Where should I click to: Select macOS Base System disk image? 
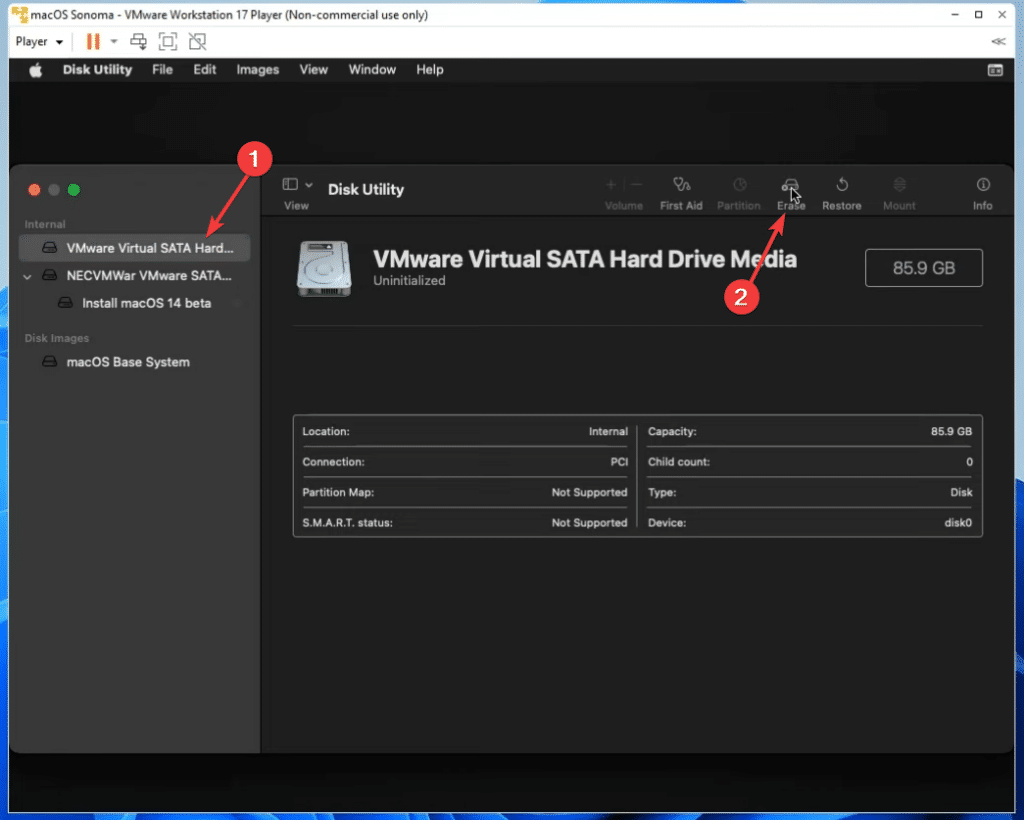[x=135, y=362]
